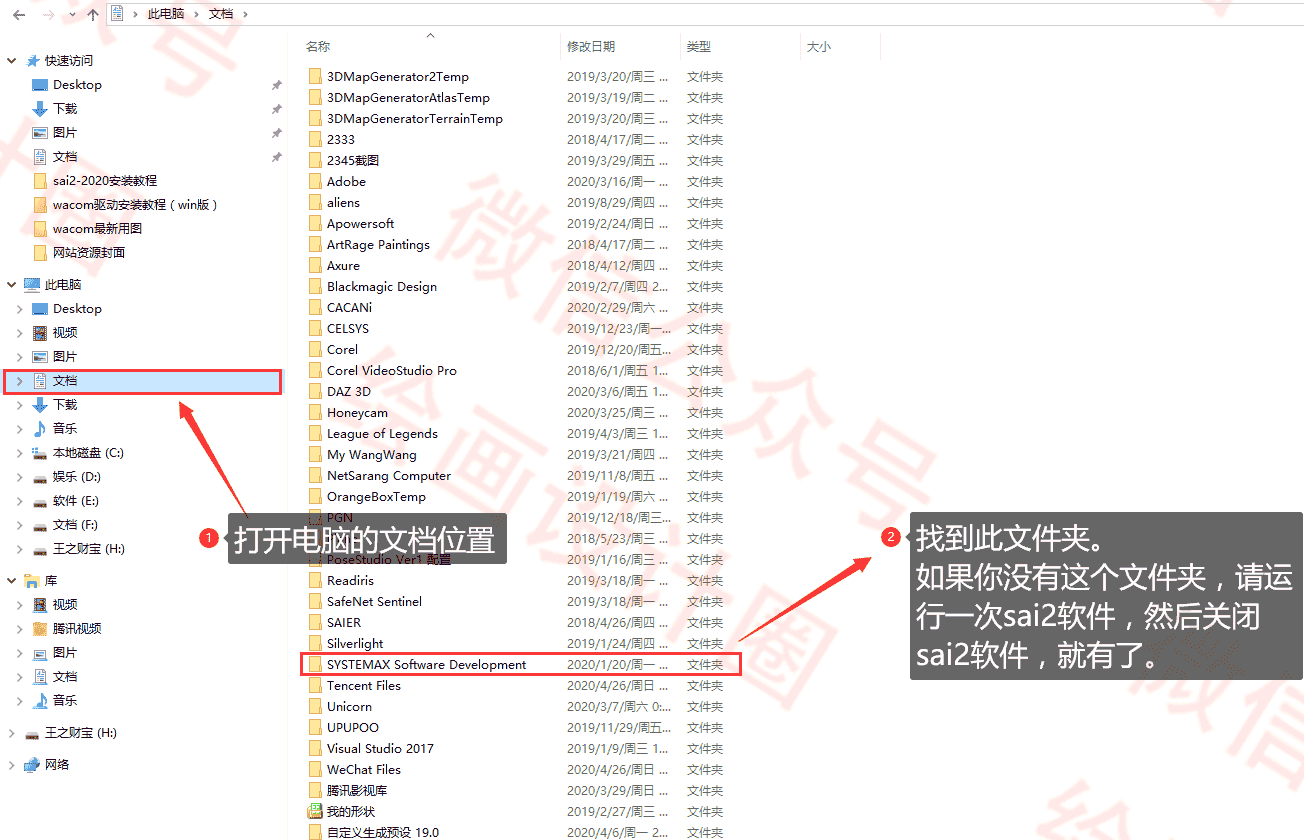Viewport: 1304px width, 840px height.
Task: Go up one folder level with Up arrow
Action: pyautogui.click(x=93, y=15)
